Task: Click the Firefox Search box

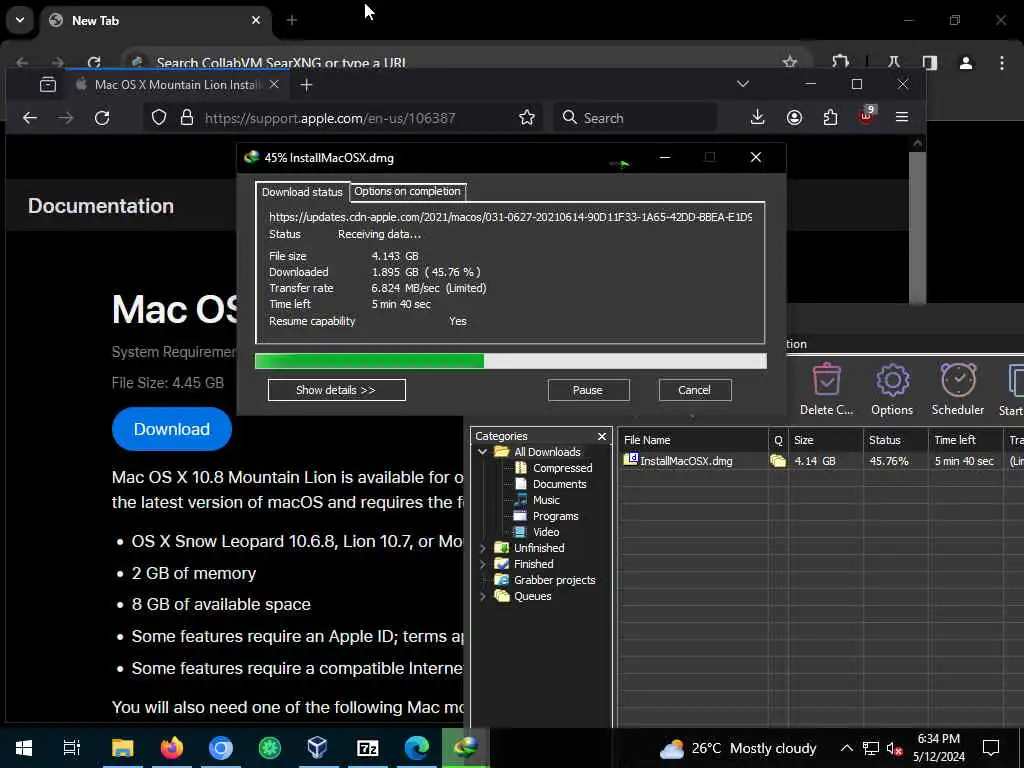Action: 635,118
